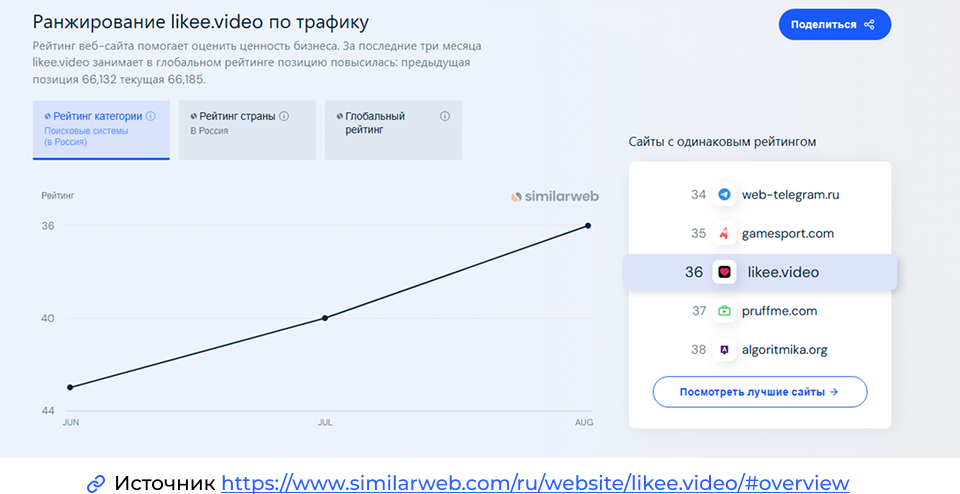Click the JUN axis label
Image resolution: width=960 pixels, height=494 pixels.
[71, 422]
